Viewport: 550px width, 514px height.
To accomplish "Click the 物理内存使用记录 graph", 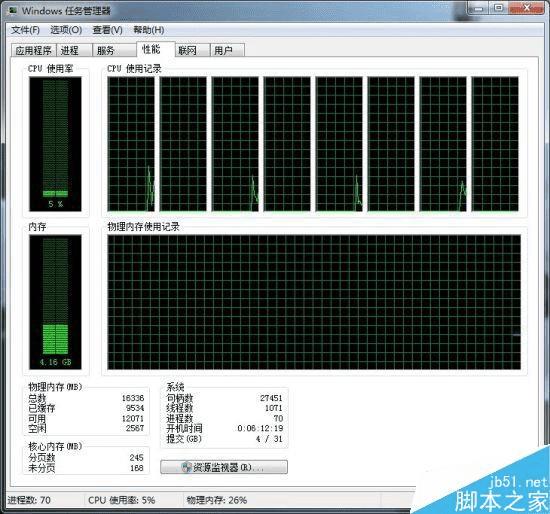I will point(314,302).
